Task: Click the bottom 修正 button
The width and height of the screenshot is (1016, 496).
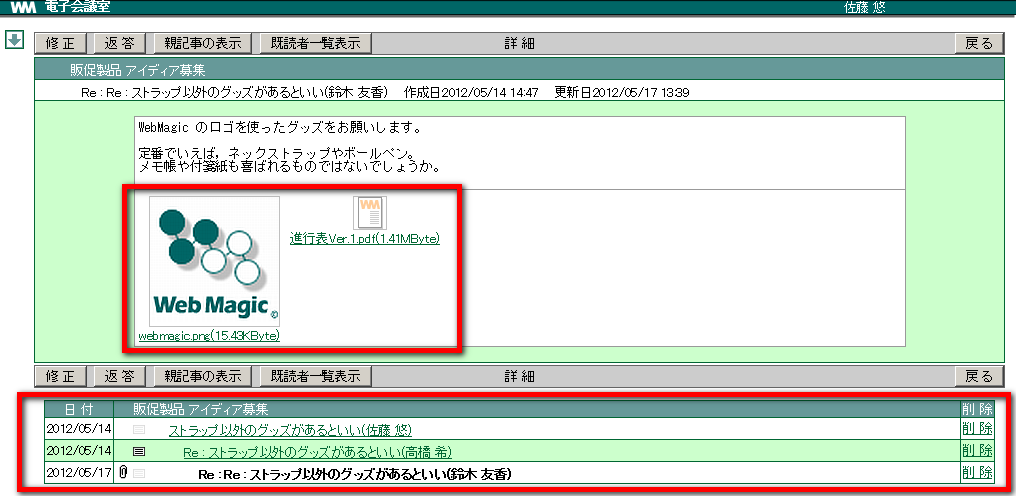Action: pos(60,376)
